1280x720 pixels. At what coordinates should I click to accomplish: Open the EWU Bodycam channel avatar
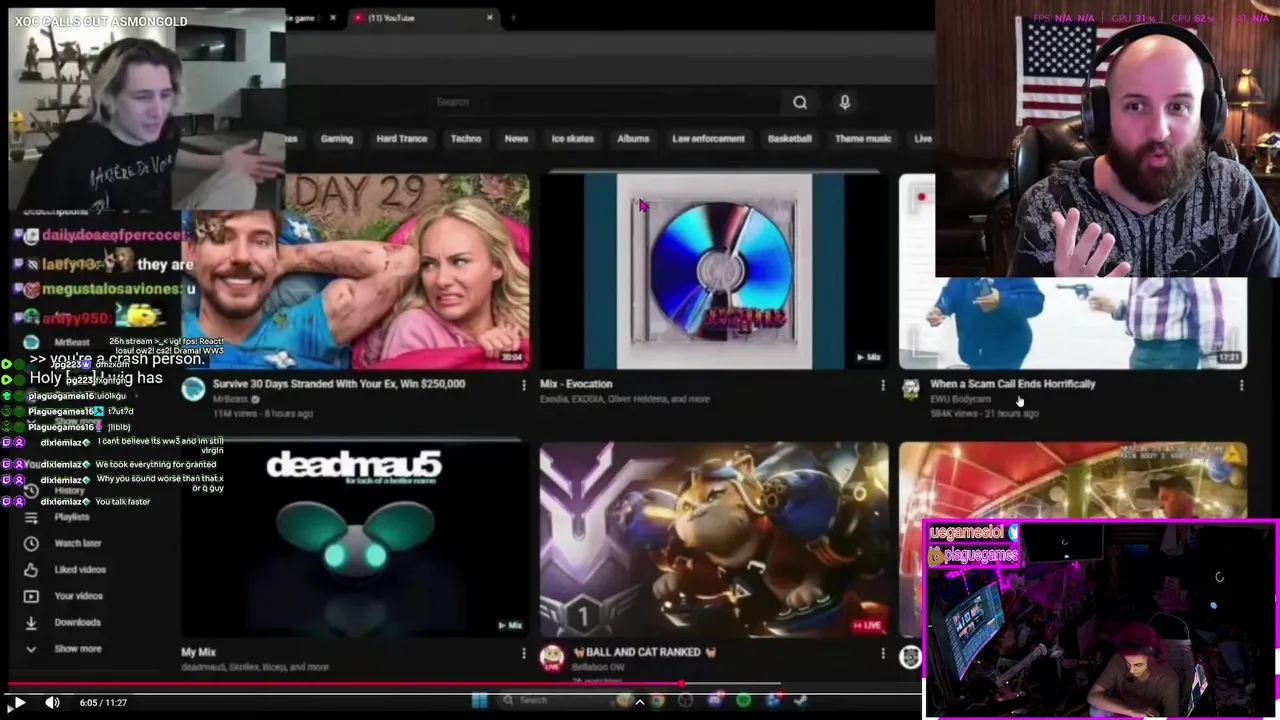[x=910, y=389]
